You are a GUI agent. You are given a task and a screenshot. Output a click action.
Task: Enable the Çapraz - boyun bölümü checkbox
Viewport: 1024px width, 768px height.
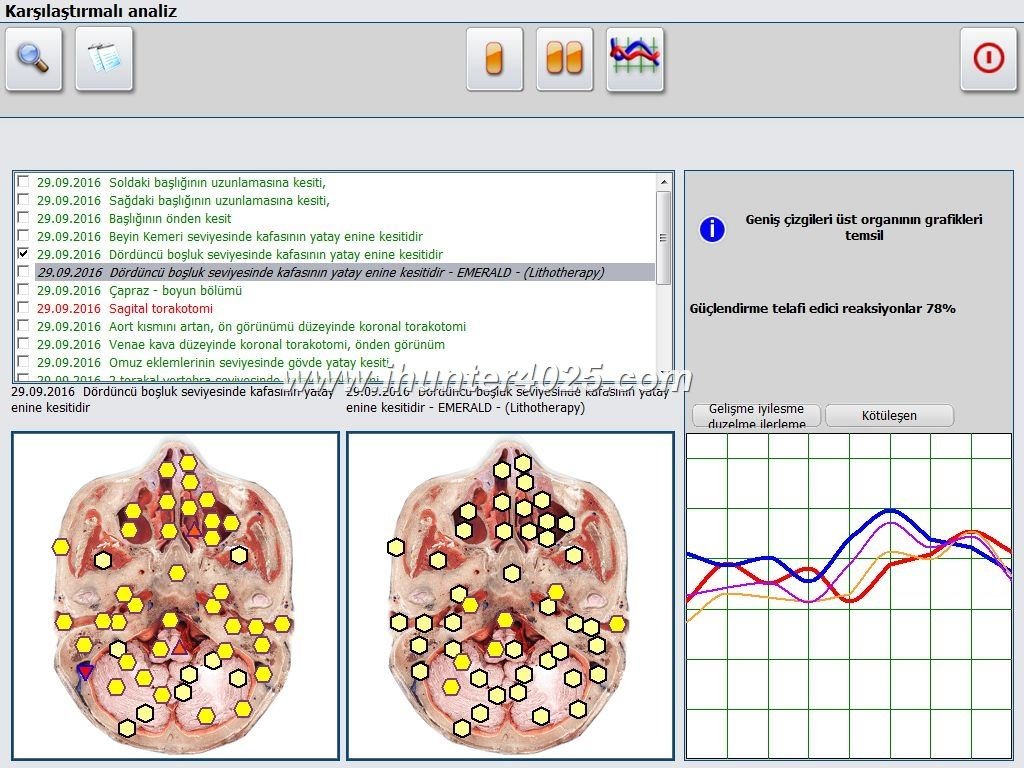[21, 292]
